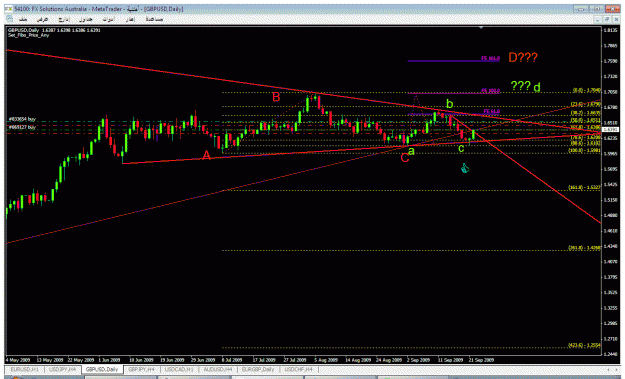625x379 pixels.
Task: Click the '1 Jun 2009' date on time axis
Action: [x=110, y=360]
